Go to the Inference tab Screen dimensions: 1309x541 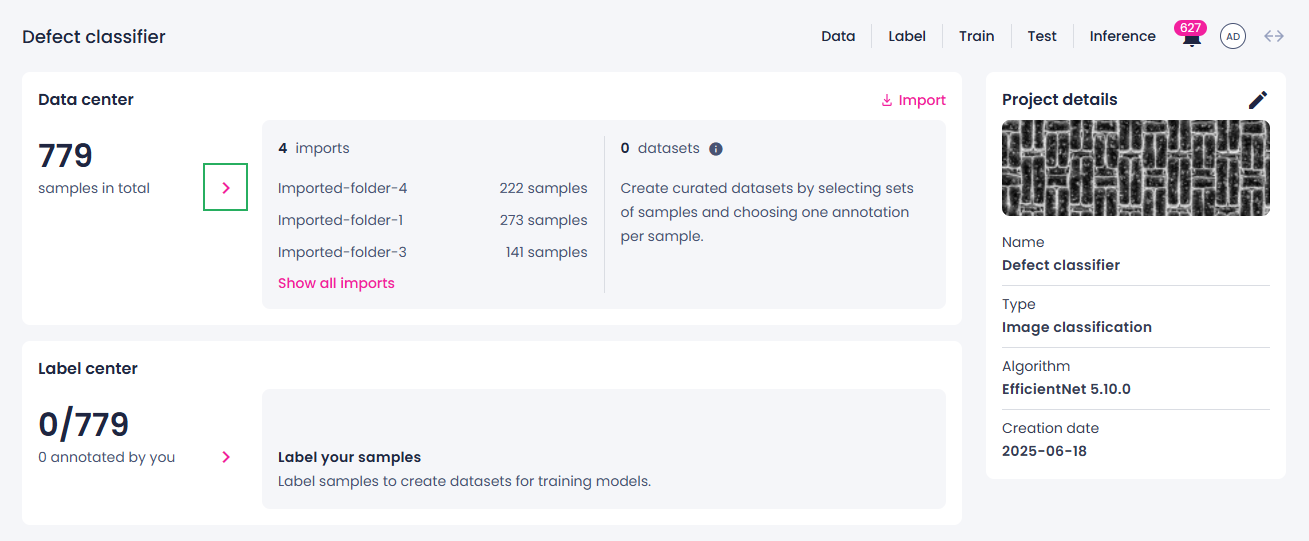[1123, 36]
